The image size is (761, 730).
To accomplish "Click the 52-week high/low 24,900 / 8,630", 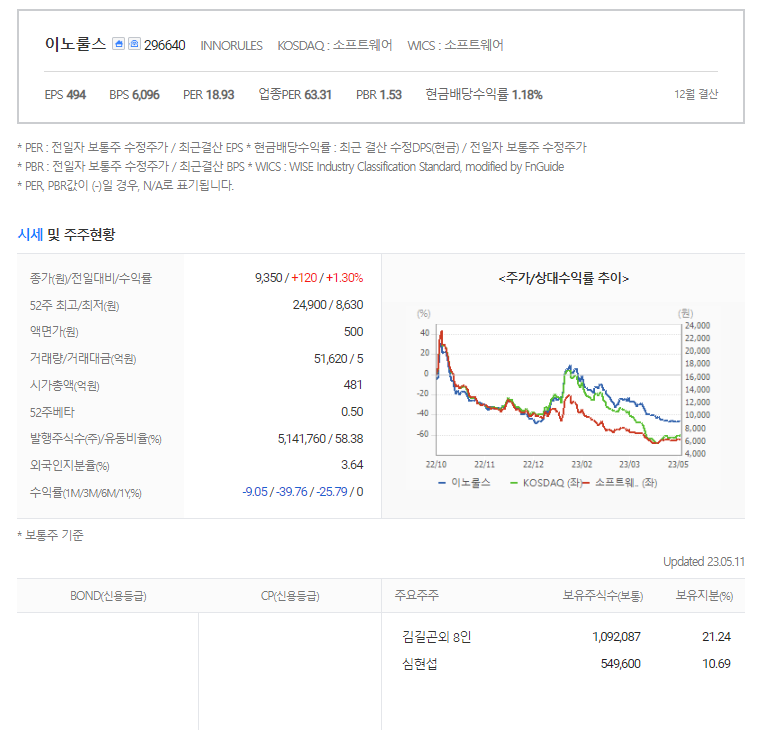I will pyautogui.click(x=328, y=305).
